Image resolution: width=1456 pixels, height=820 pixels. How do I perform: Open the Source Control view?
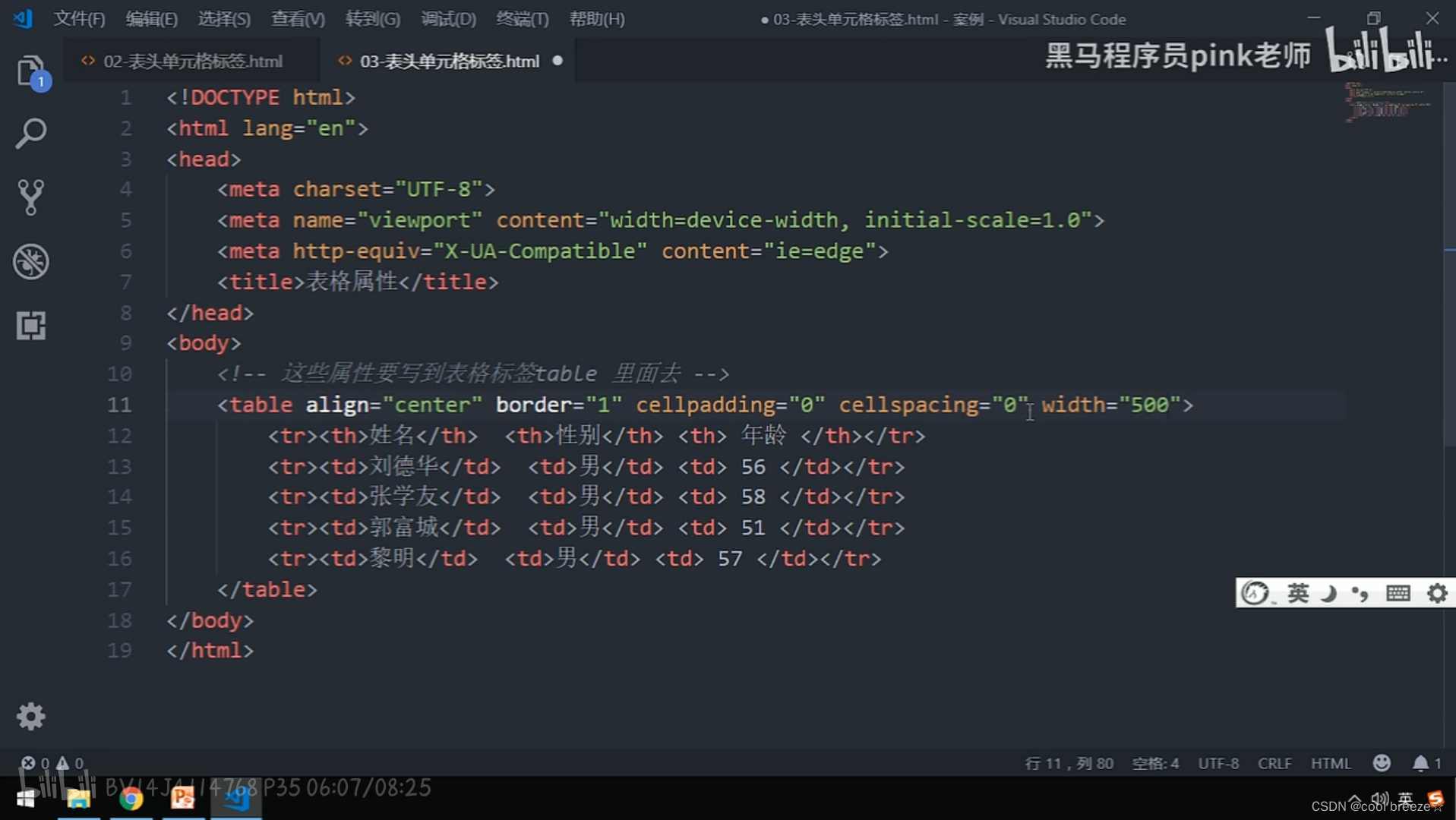(31, 197)
